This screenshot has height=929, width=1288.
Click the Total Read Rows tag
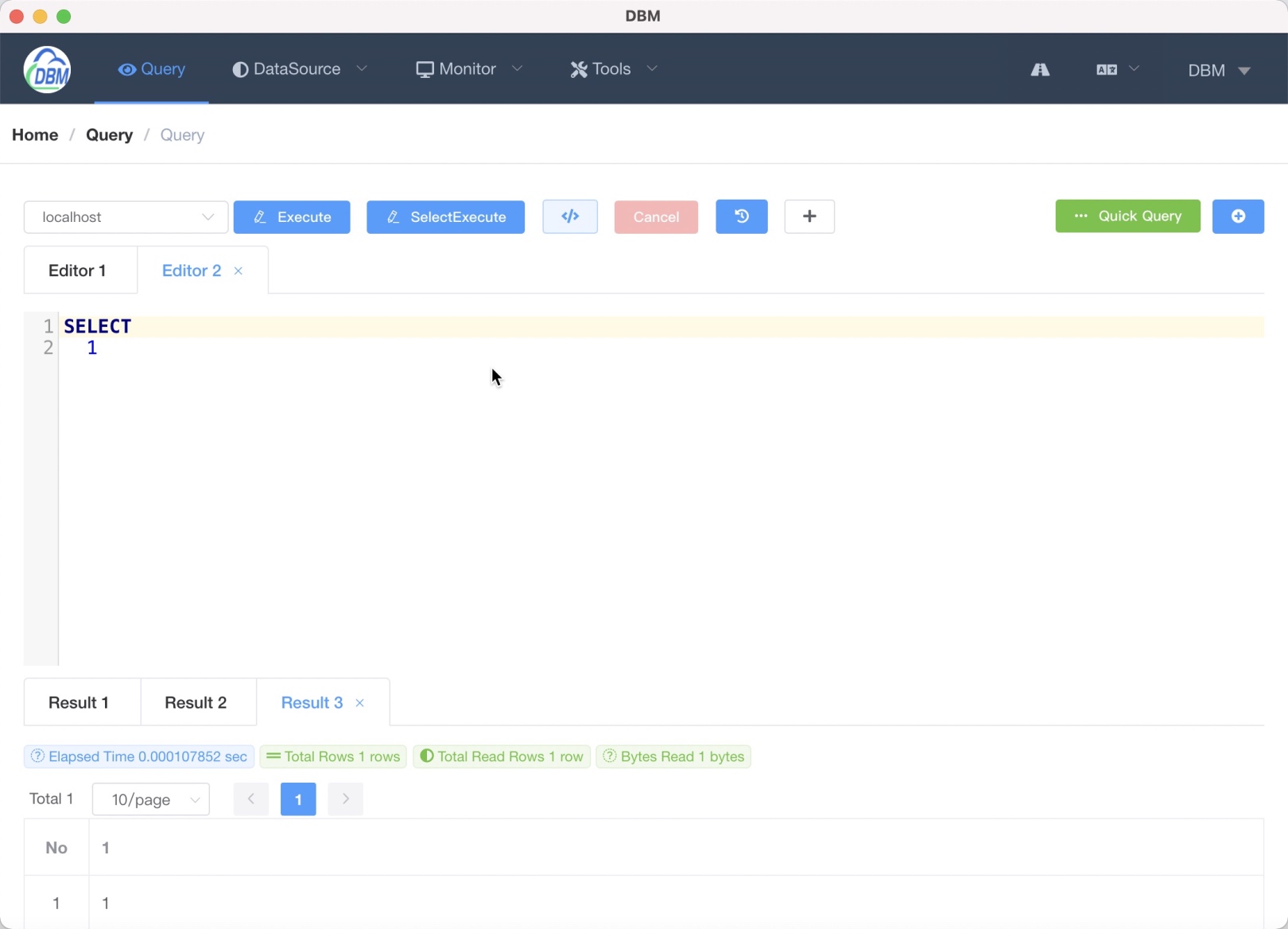pos(502,756)
